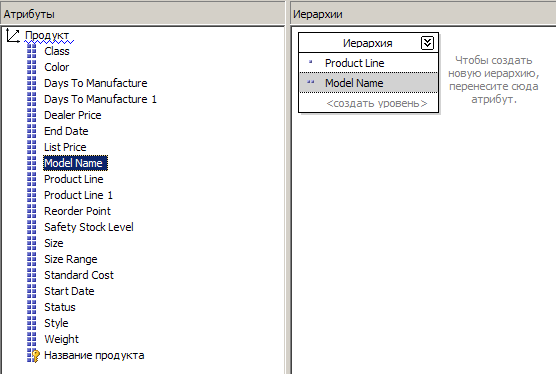556x374 pixels.
Task: Click the icon beside Dealer Price
Action: pos(32,115)
